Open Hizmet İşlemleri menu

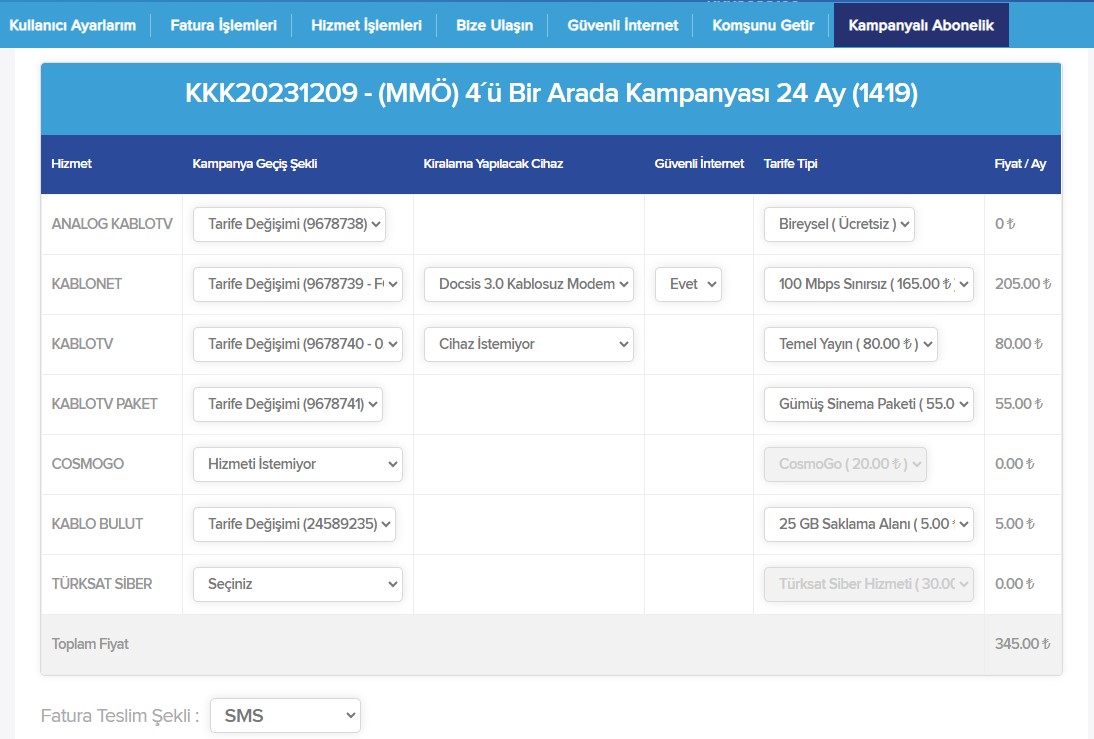click(x=366, y=26)
